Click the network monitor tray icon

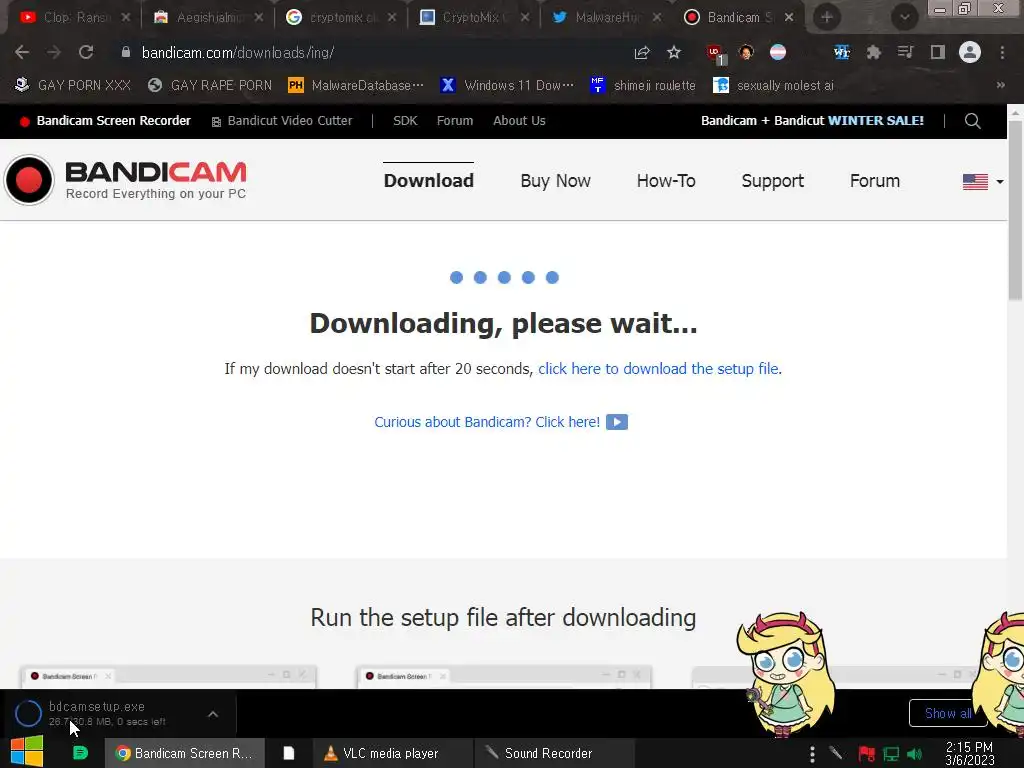pyautogui.click(x=891, y=754)
